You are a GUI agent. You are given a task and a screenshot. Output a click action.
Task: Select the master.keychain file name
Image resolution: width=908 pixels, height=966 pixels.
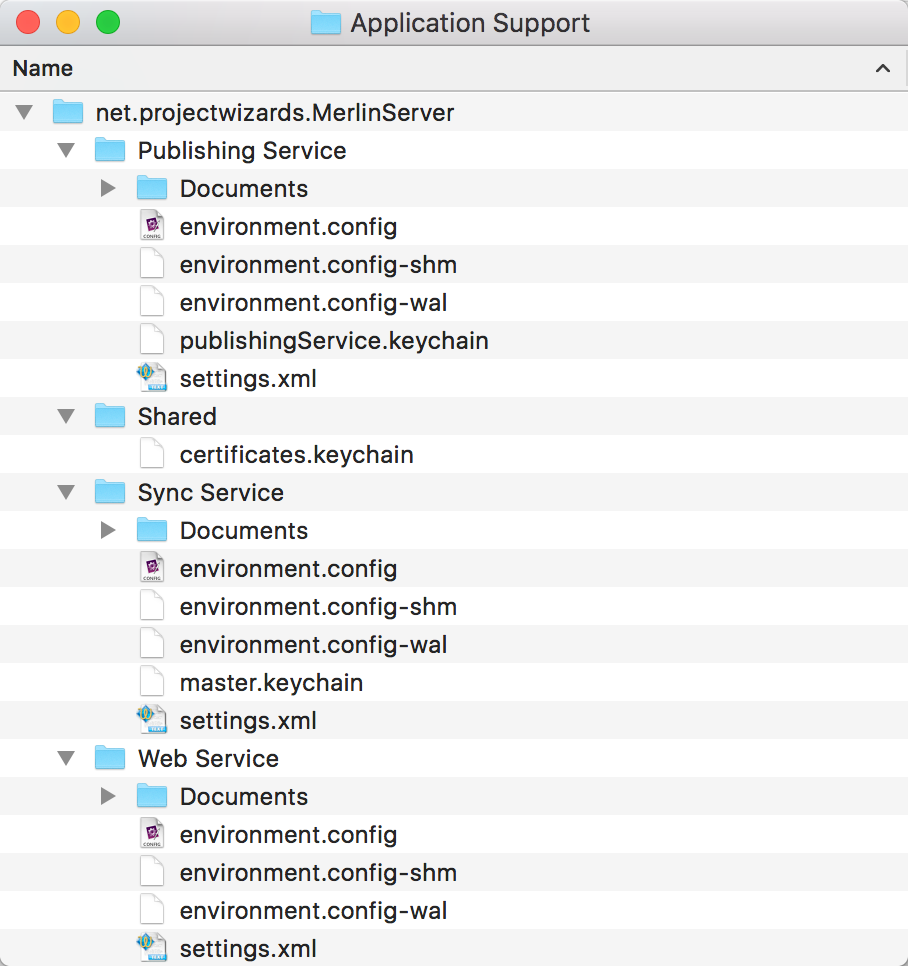pos(272,683)
